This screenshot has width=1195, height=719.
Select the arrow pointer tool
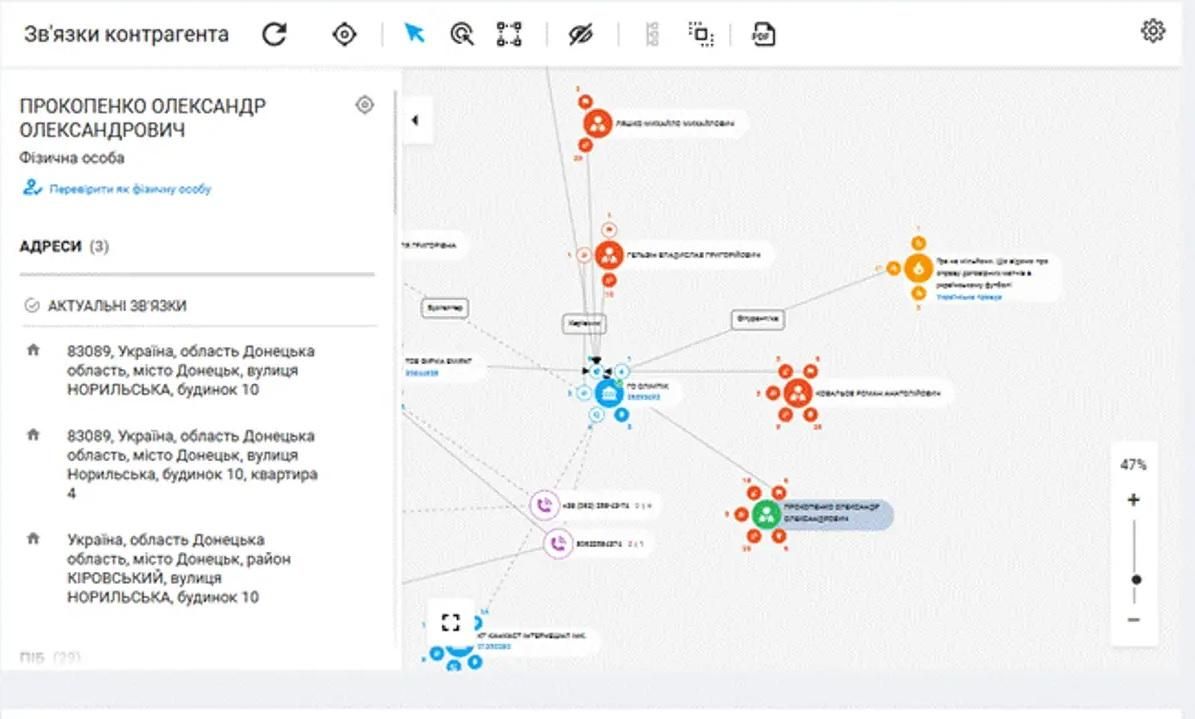(x=414, y=34)
